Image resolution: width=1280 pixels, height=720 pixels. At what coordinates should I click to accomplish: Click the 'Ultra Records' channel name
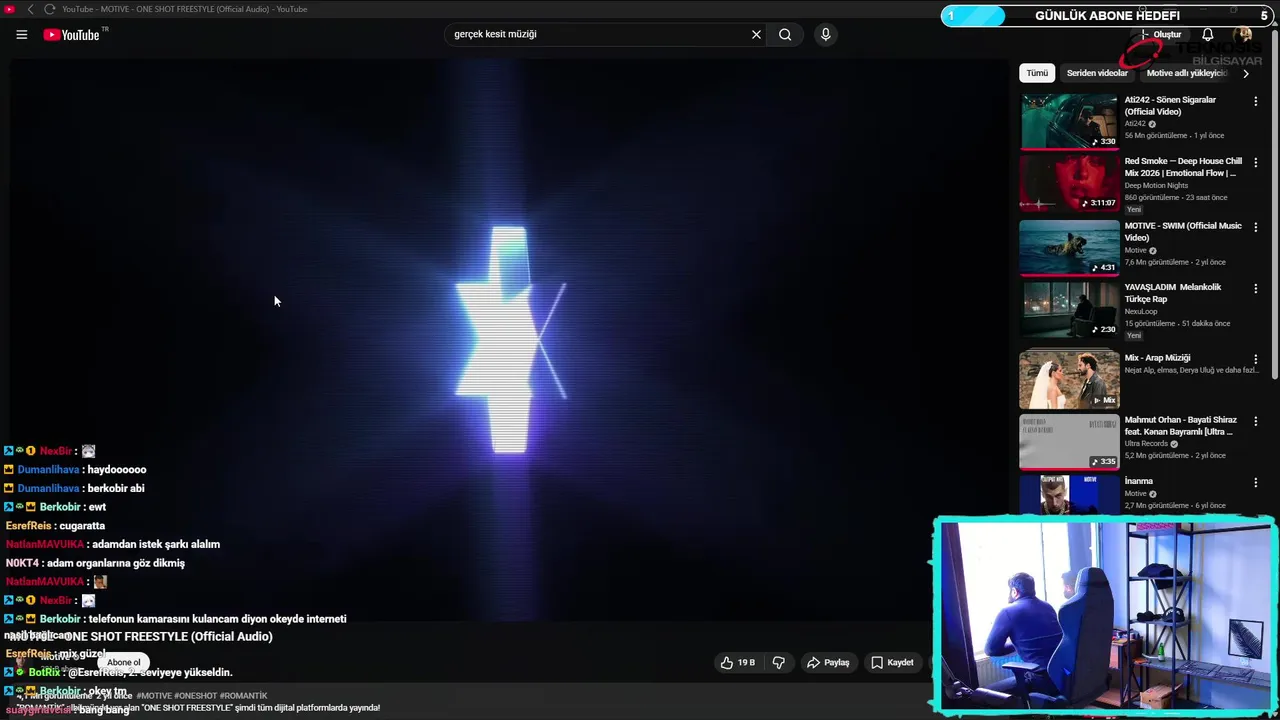pos(1146,443)
